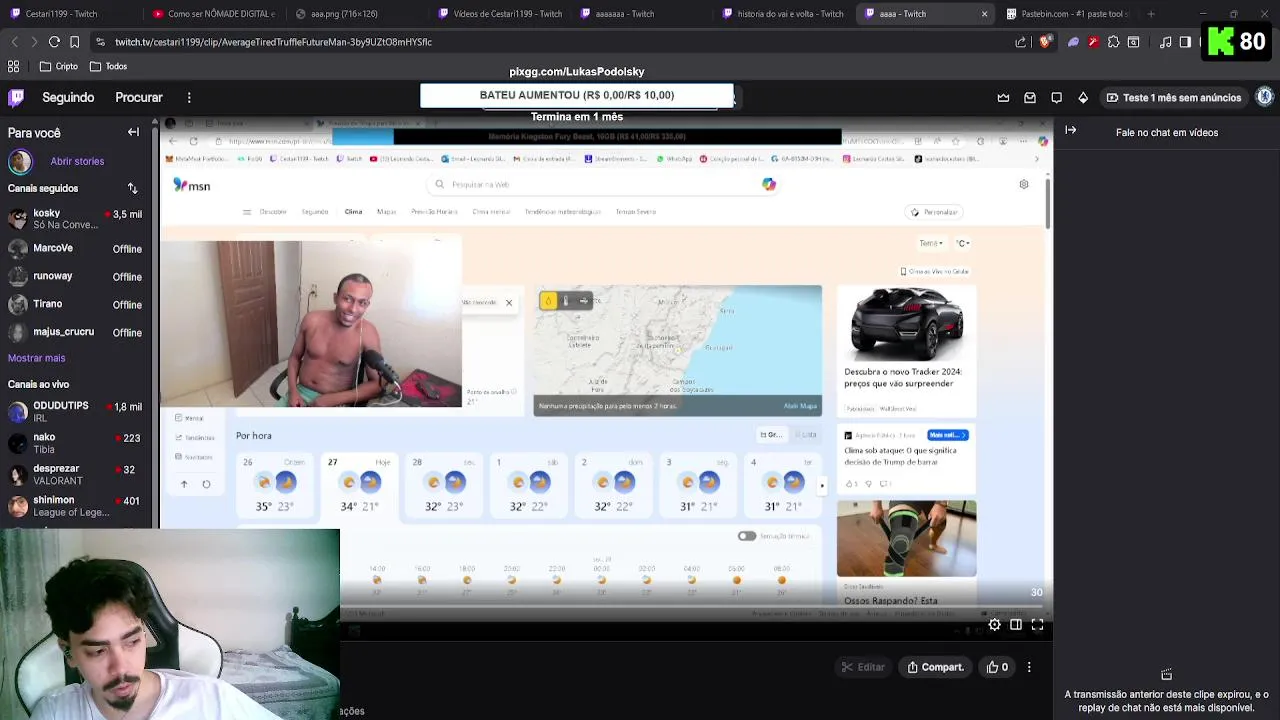
Task: Click the Compart. share button
Action: pos(936,667)
